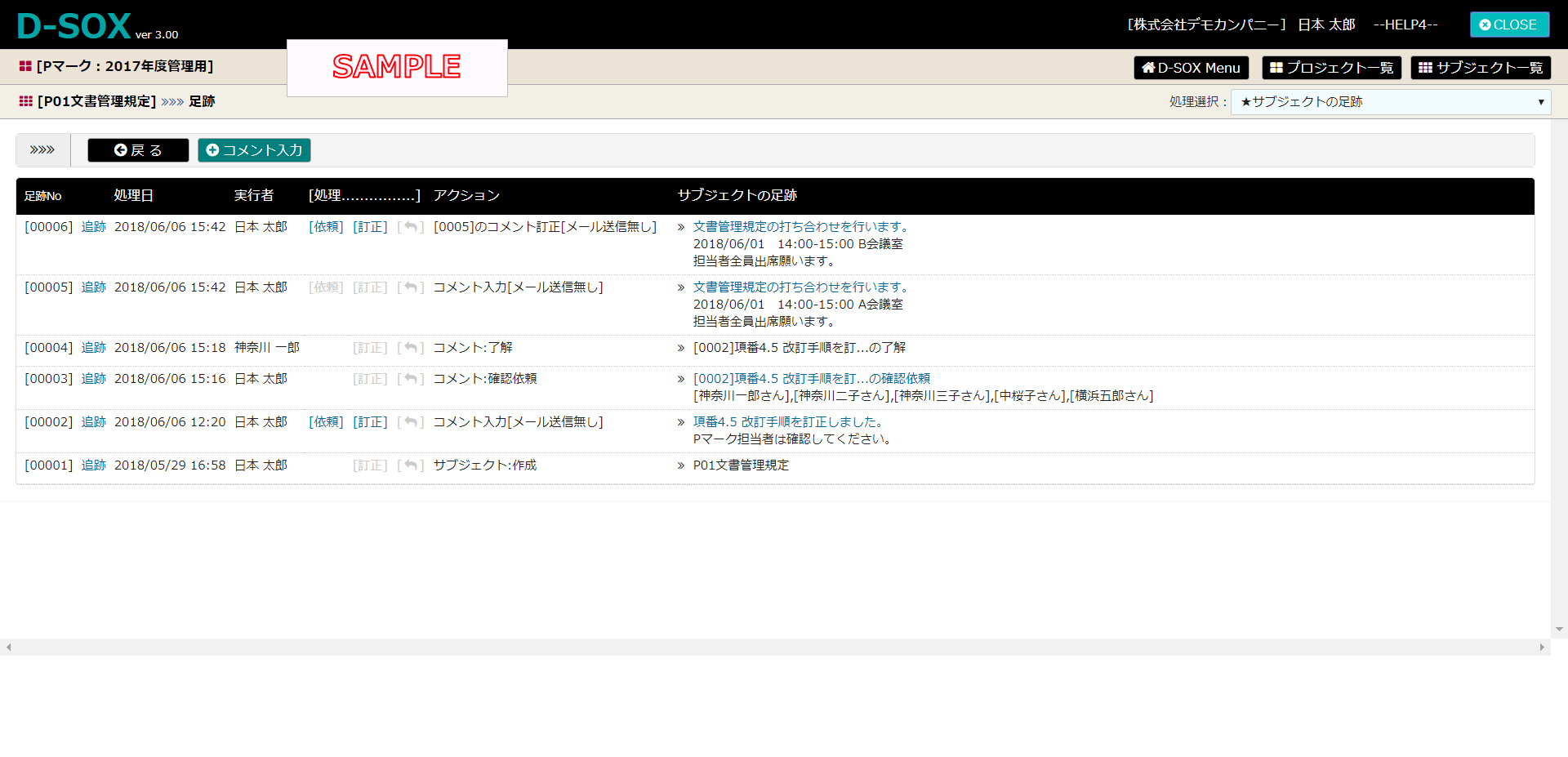The height and width of the screenshot is (757, 1568).
Task: Click the --HELP4-- link
Action: pos(1405,24)
